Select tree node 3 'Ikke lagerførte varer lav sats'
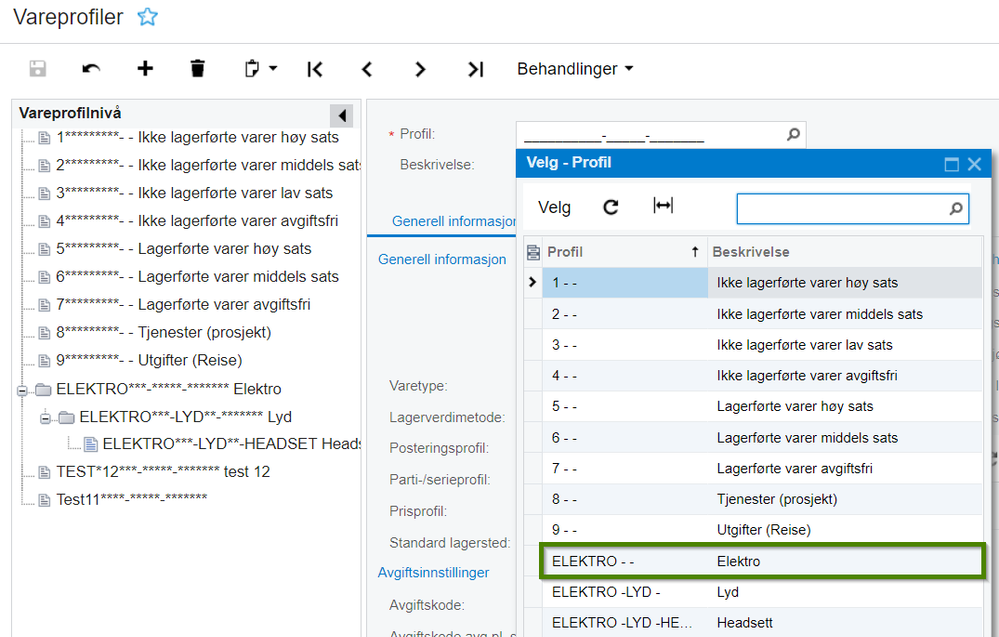Image resolution: width=999 pixels, height=637 pixels. coord(194,193)
